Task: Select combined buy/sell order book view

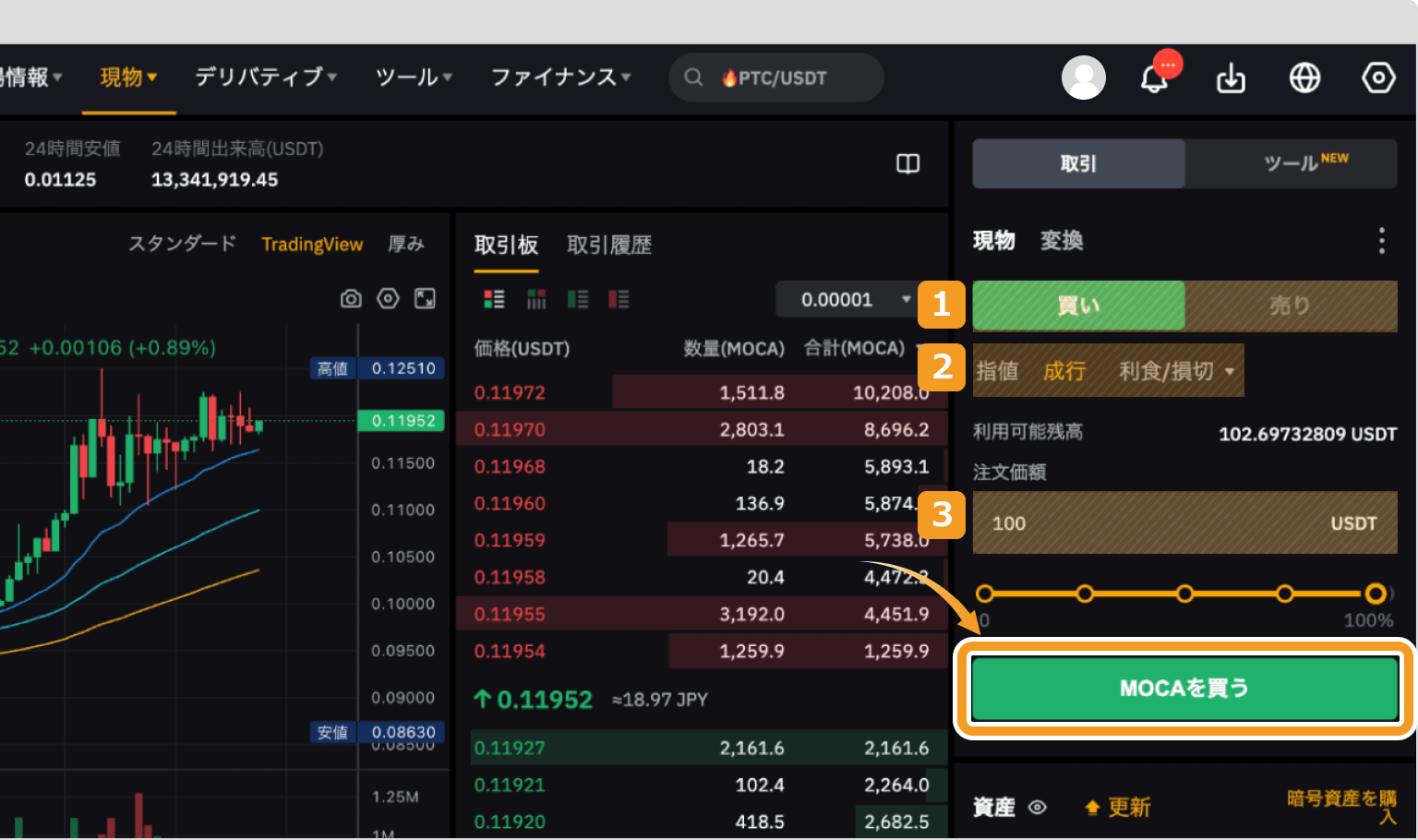Action: (x=495, y=299)
